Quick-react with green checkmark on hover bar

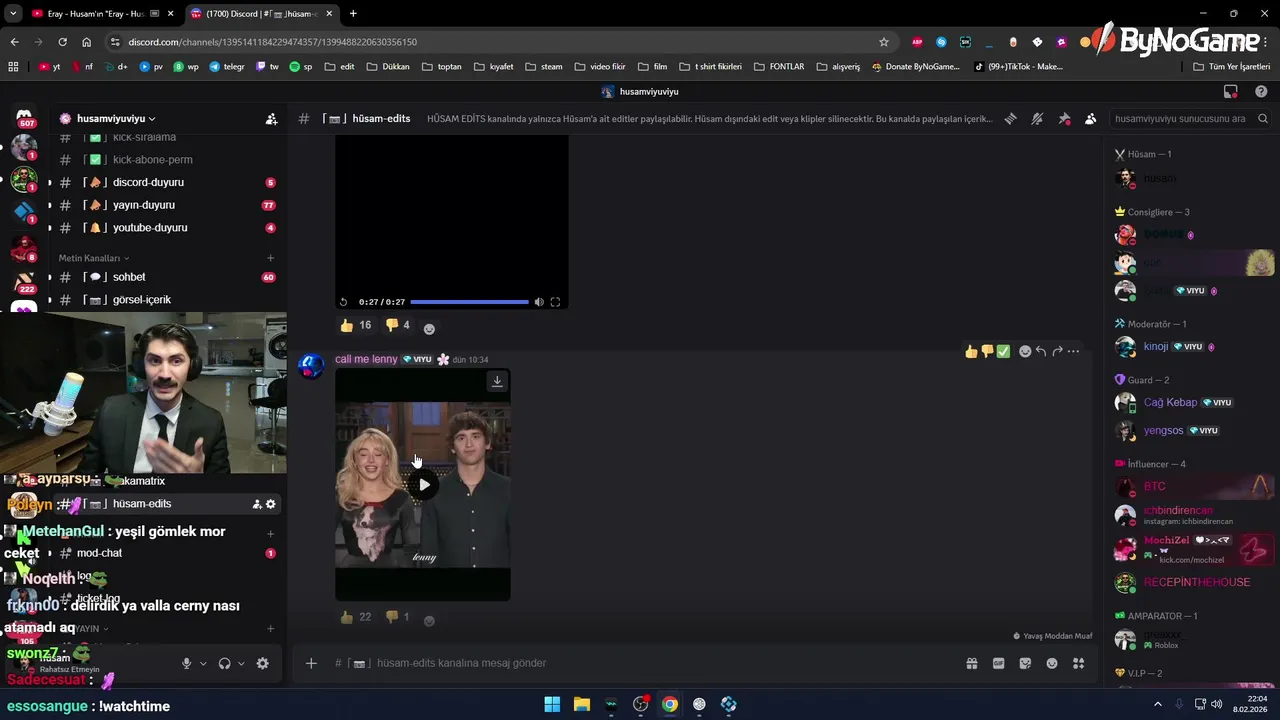[1003, 351]
